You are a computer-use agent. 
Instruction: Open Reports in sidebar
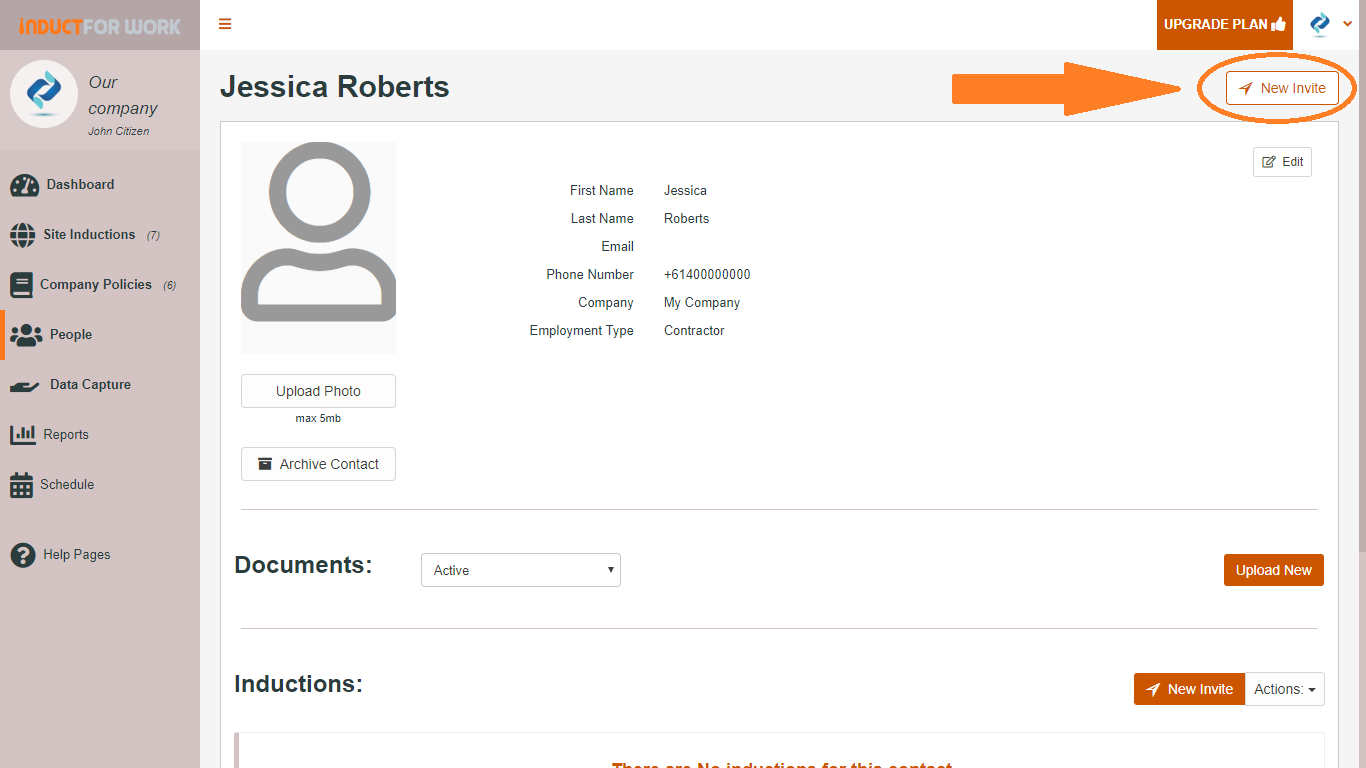(x=66, y=435)
